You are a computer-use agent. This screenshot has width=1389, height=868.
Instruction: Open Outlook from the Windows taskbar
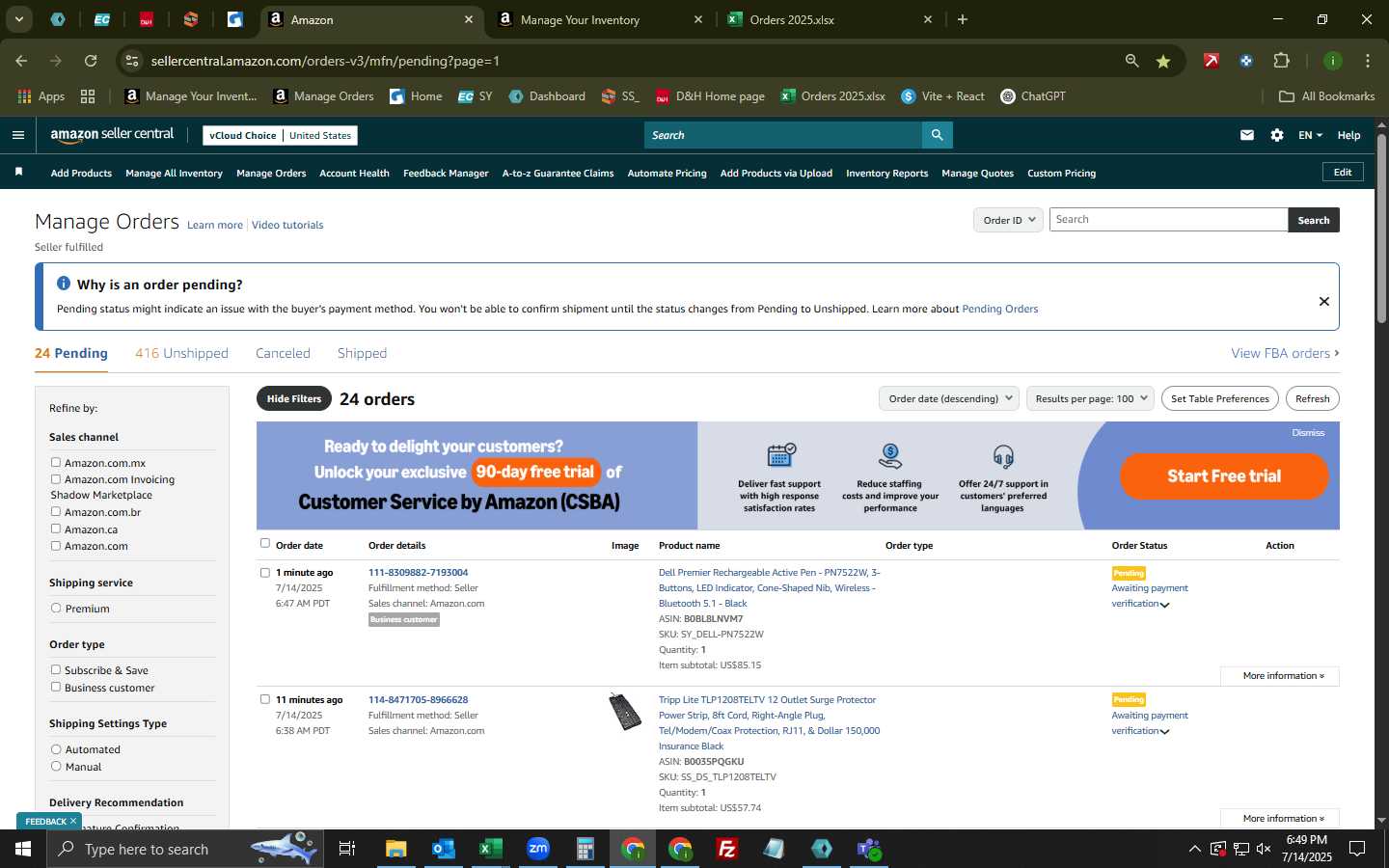pyautogui.click(x=443, y=849)
